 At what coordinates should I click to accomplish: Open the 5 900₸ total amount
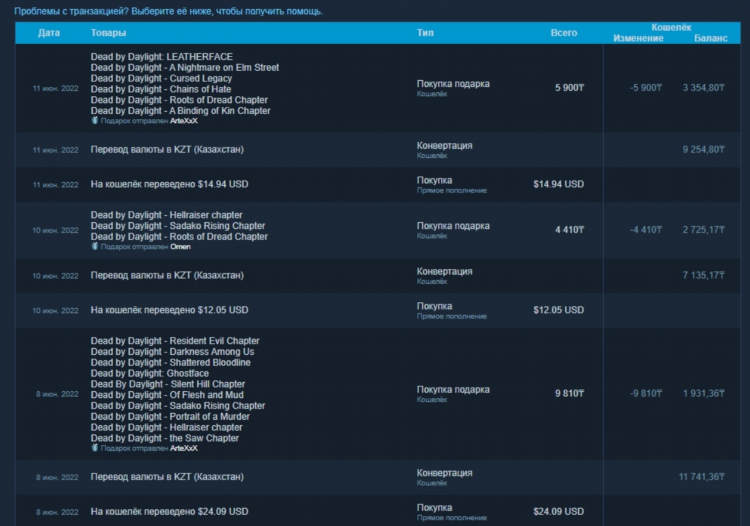point(569,88)
